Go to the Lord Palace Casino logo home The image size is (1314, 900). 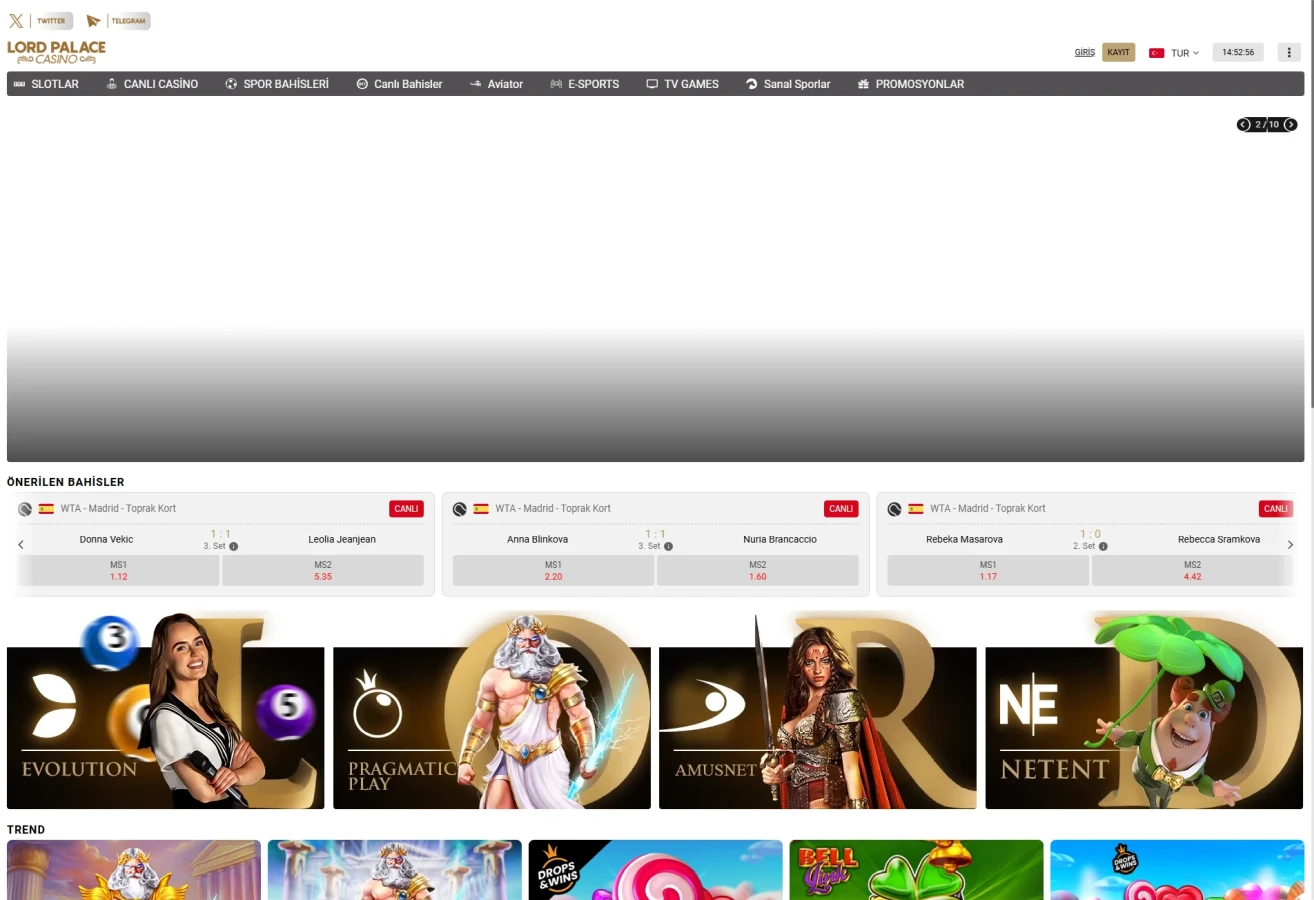pos(56,52)
